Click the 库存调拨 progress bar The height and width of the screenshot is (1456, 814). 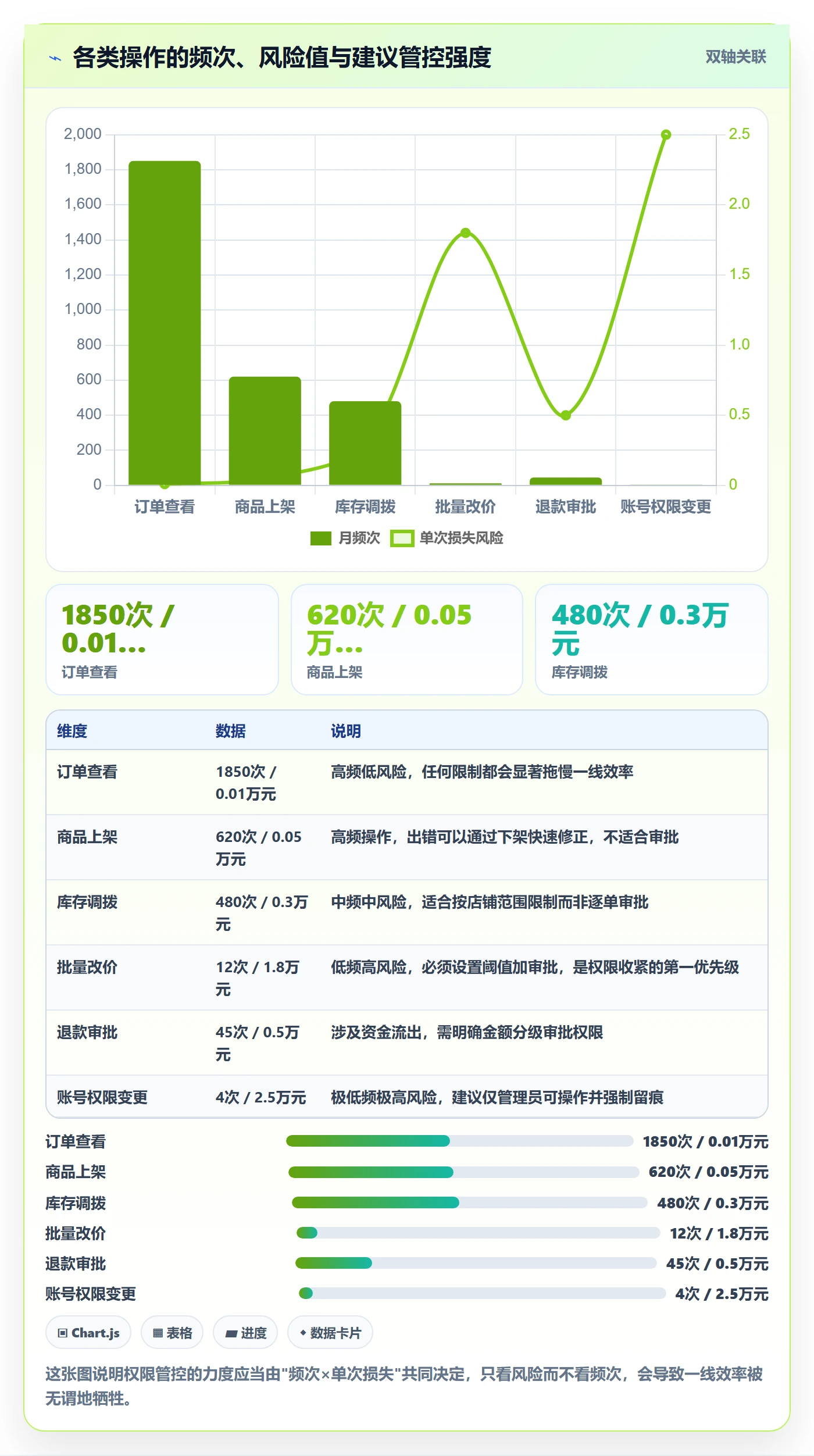click(x=470, y=1202)
